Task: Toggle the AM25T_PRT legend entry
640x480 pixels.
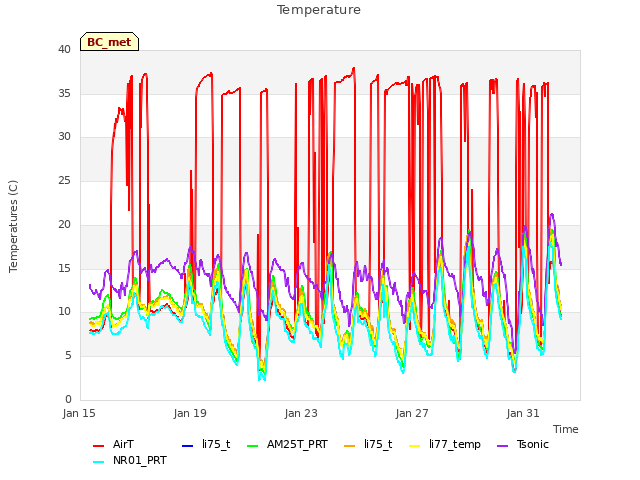Action: [x=287, y=444]
